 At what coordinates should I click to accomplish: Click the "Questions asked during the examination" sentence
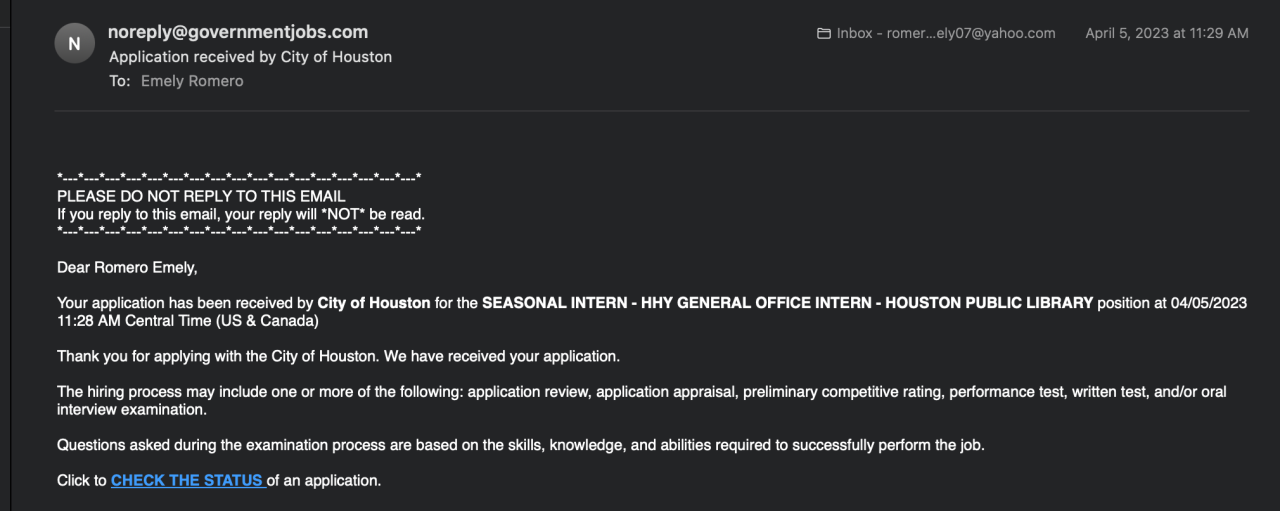click(x=521, y=445)
